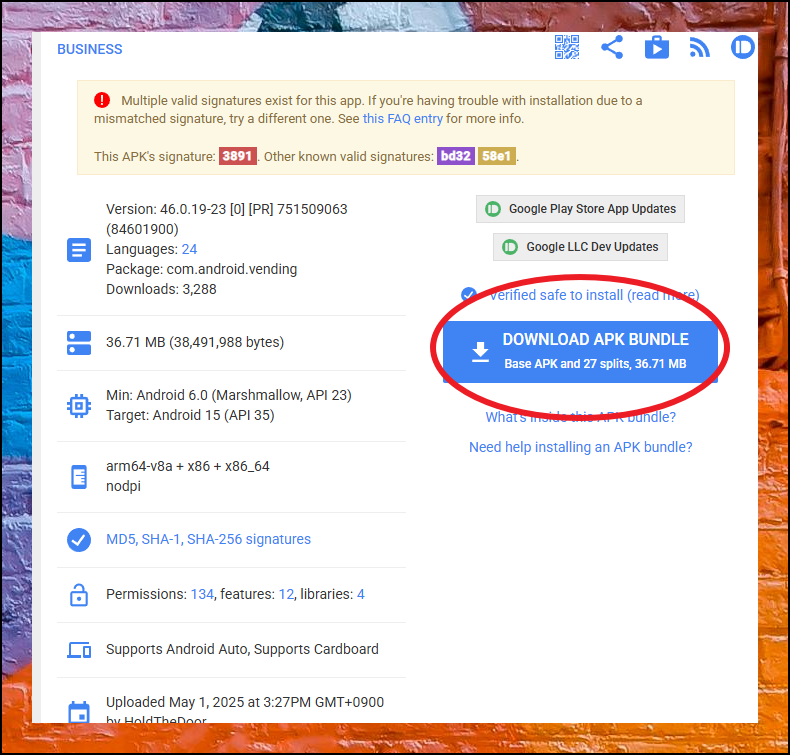Viewport: 790px width, 755px height.
Task: Click the Languages count 24
Action: [189, 249]
